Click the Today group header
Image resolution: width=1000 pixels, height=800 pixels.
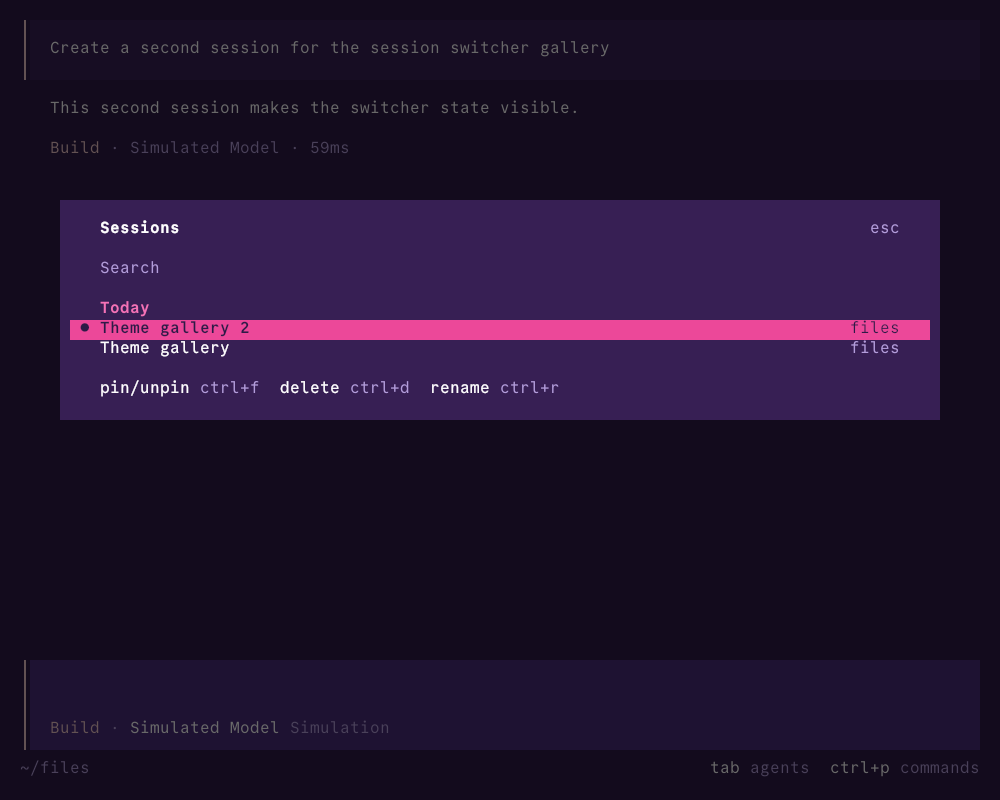(124, 308)
